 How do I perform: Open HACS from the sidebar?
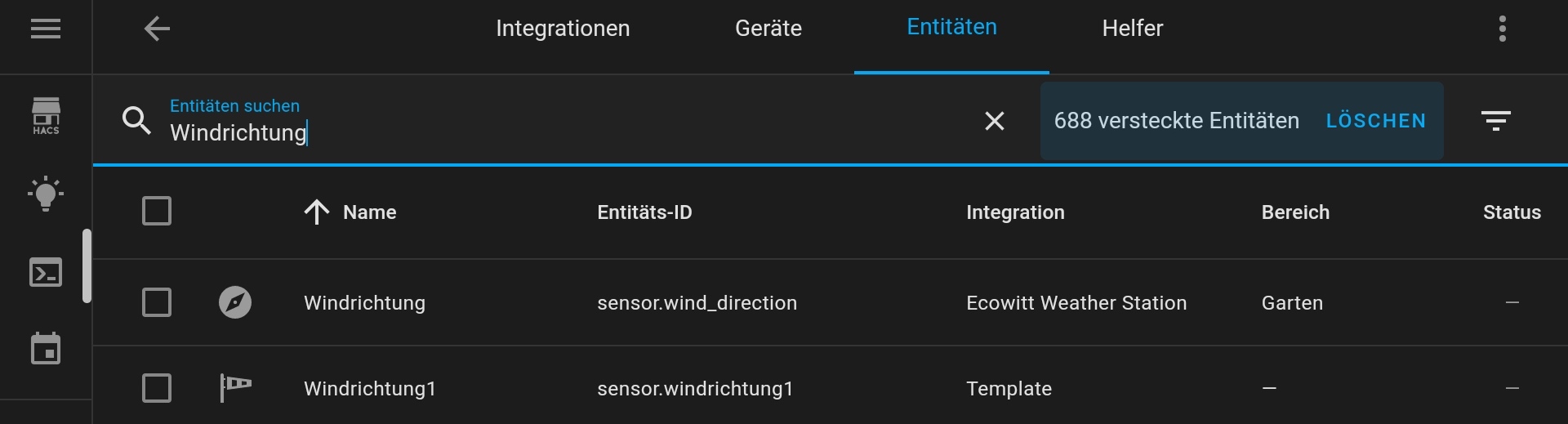[x=46, y=116]
